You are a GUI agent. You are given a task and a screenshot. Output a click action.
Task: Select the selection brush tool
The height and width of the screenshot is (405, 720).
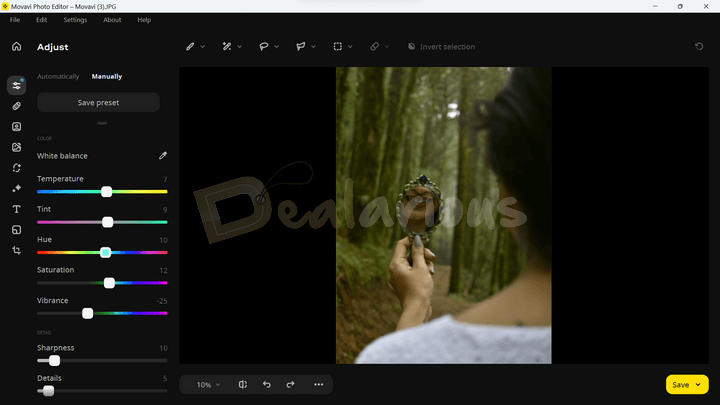190,46
